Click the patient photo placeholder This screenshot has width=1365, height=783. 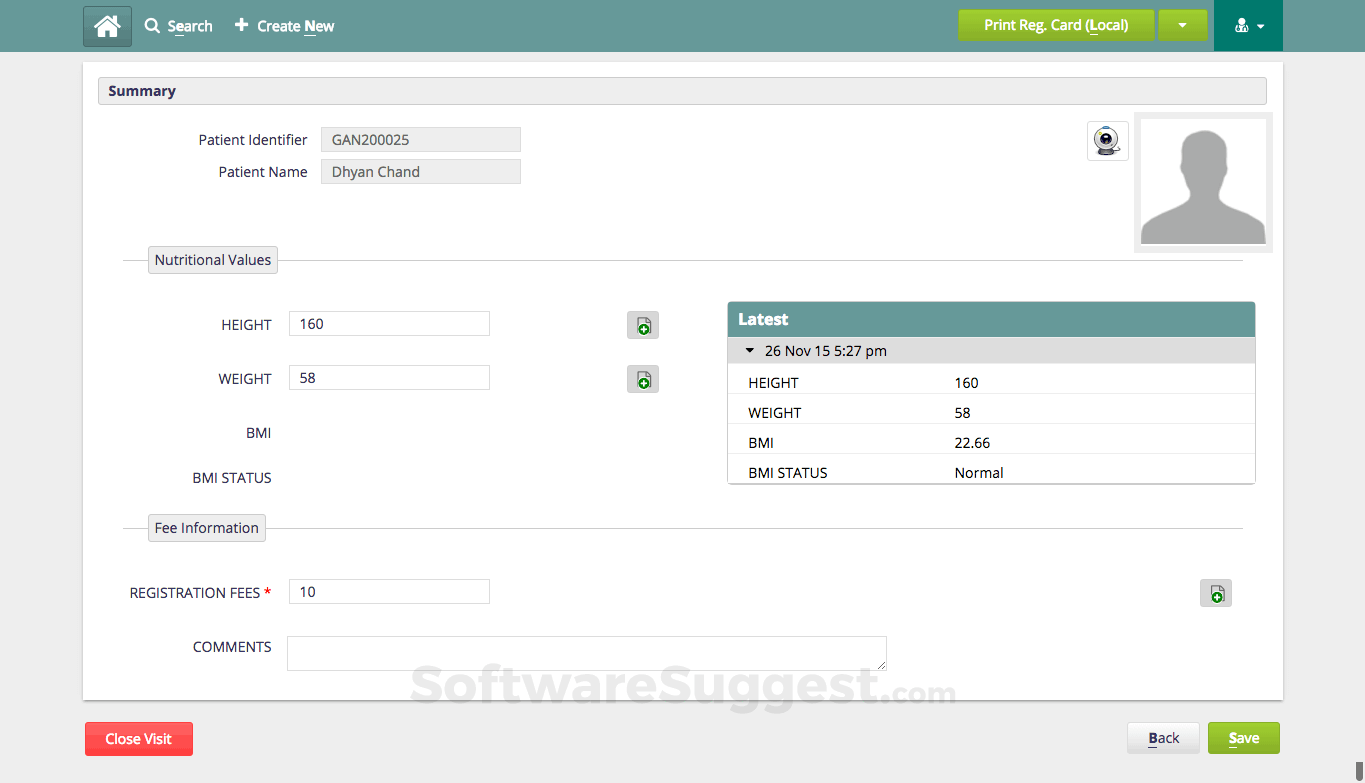tap(1203, 183)
